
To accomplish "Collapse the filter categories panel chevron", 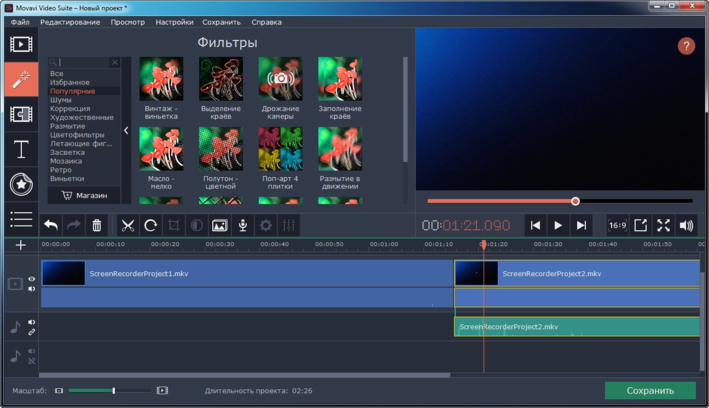I will (126, 131).
